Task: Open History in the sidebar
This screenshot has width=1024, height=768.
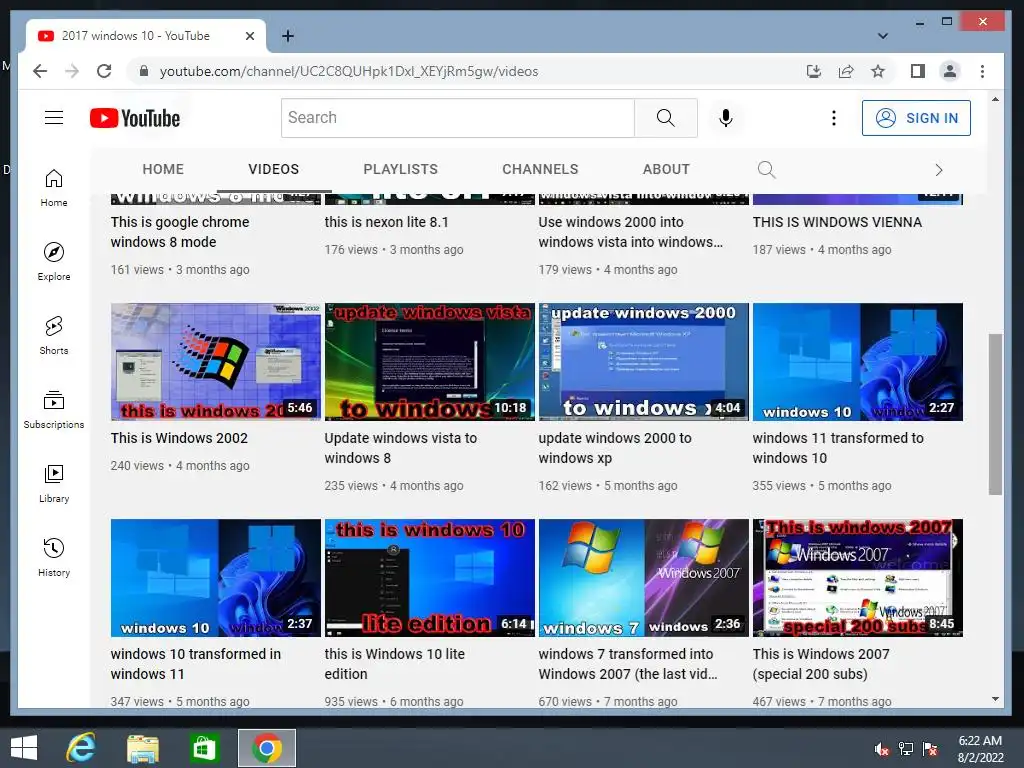Action: (54, 557)
